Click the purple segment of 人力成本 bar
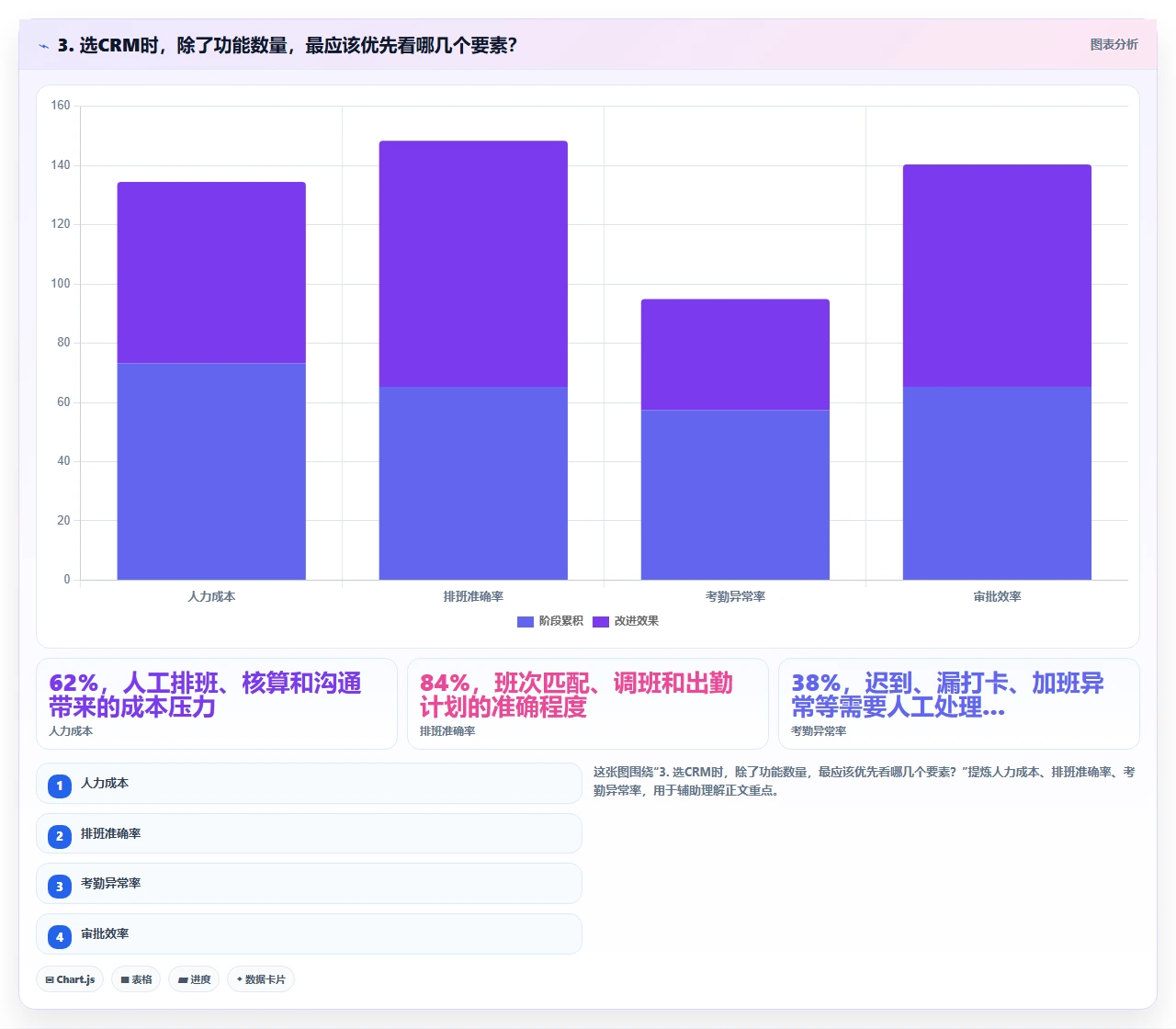Screen dimensions: 1176x1029 [211, 273]
